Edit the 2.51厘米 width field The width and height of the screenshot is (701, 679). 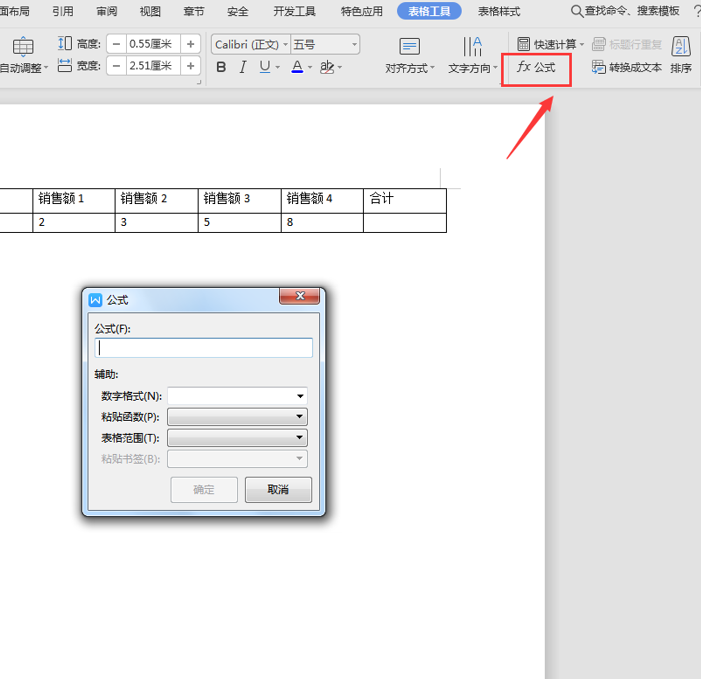coord(153,66)
